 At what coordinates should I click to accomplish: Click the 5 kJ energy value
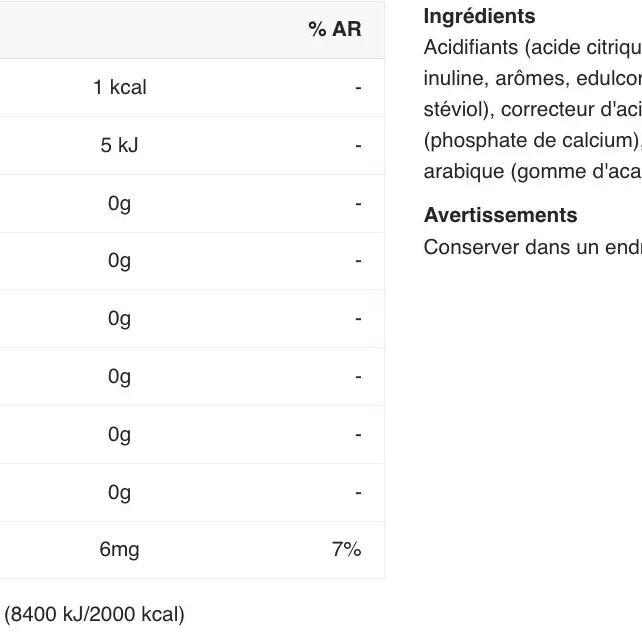tap(119, 146)
